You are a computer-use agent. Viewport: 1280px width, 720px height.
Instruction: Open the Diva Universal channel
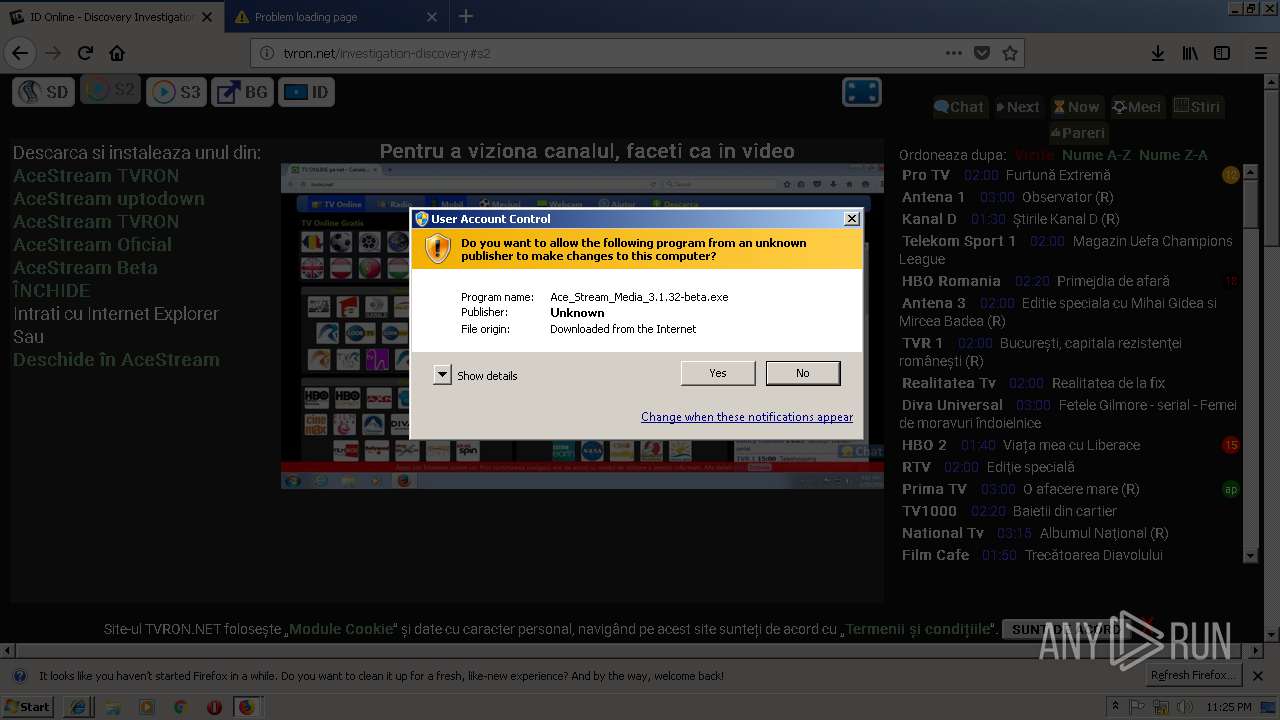click(952, 405)
